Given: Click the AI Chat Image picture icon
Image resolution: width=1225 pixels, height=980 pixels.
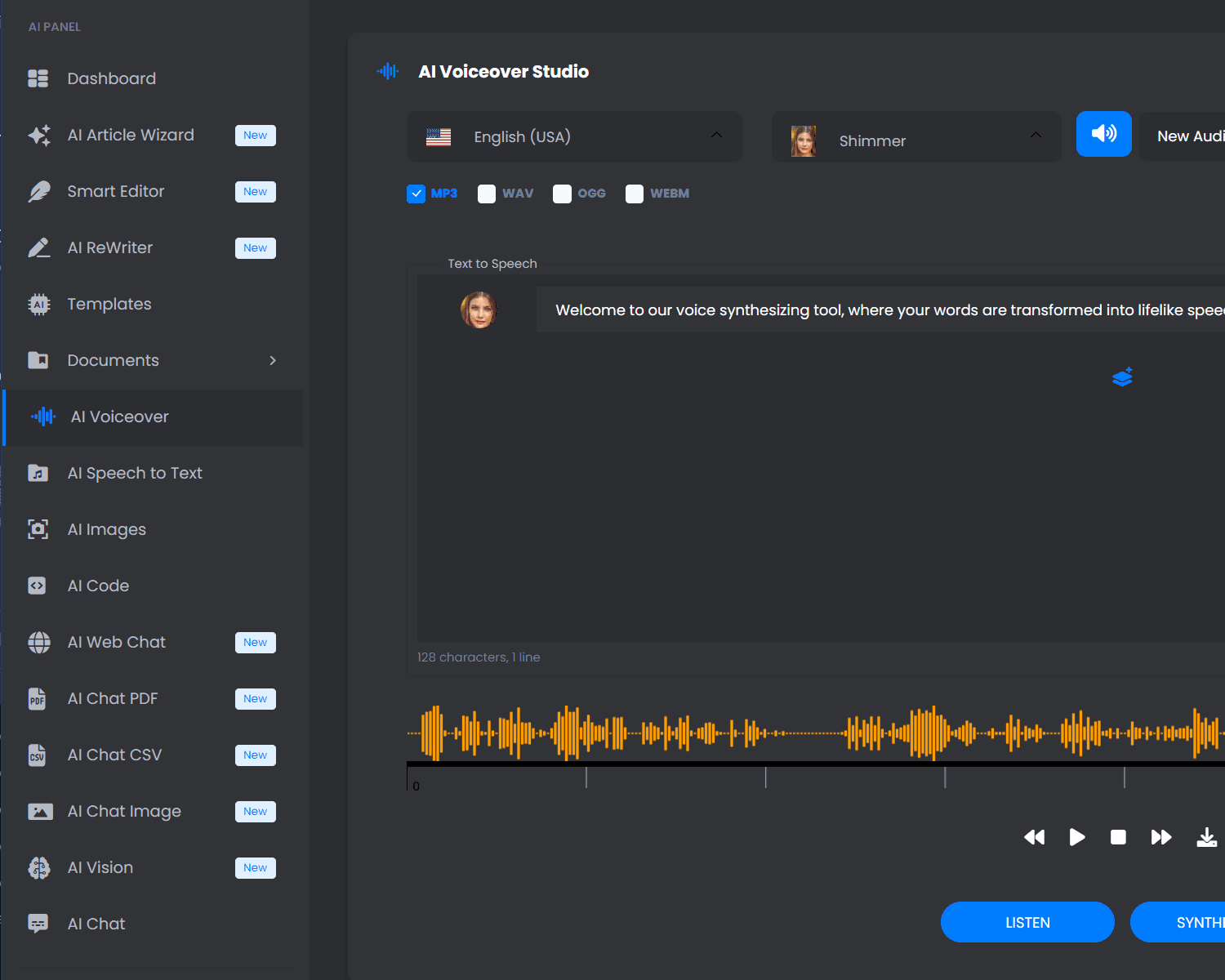Looking at the screenshot, I should point(40,811).
